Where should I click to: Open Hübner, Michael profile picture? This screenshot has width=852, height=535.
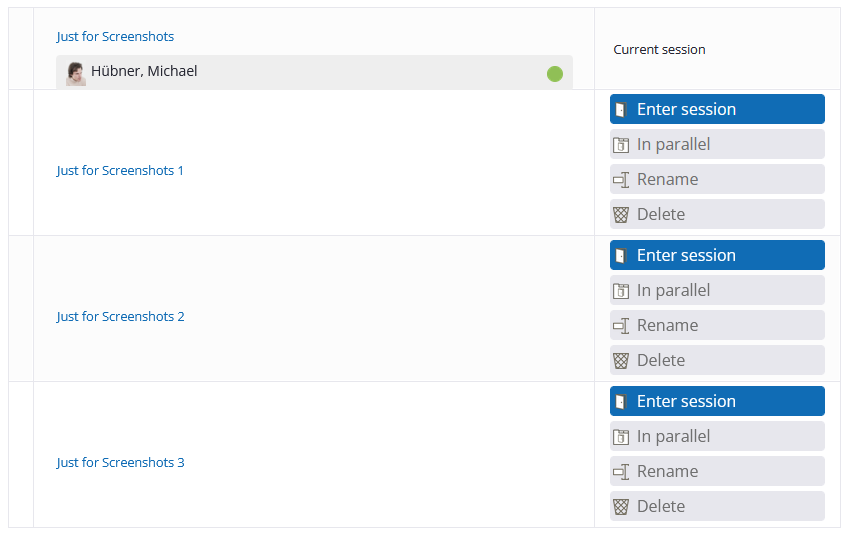tap(76, 73)
